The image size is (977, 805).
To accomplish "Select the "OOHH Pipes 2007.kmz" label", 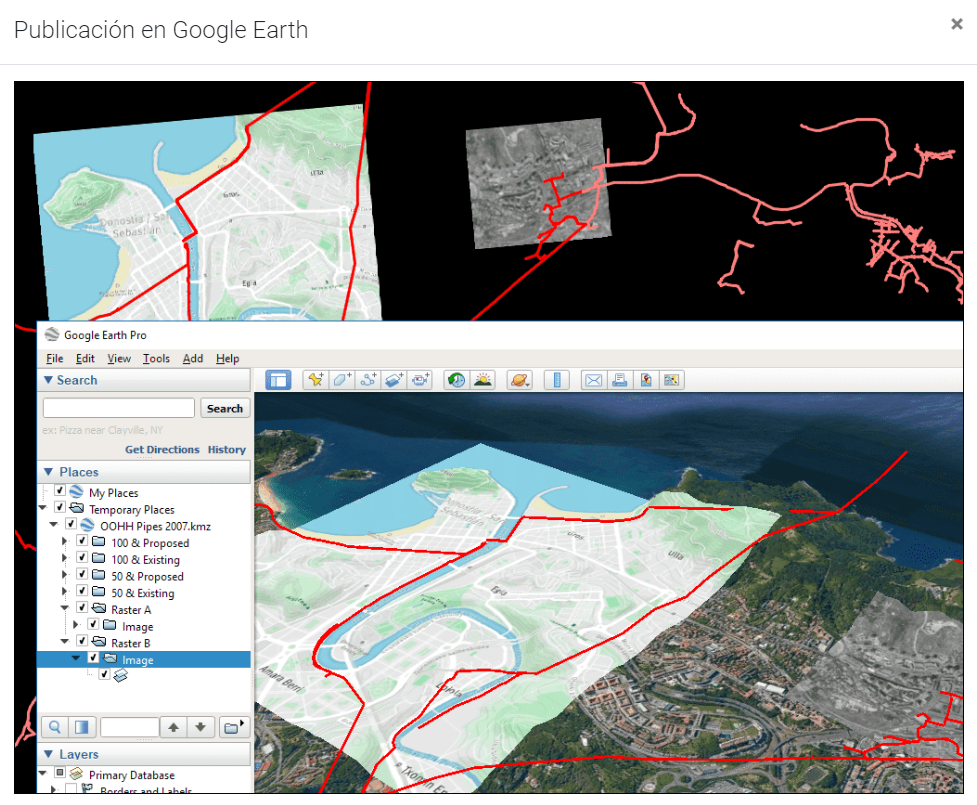I will (x=155, y=526).
